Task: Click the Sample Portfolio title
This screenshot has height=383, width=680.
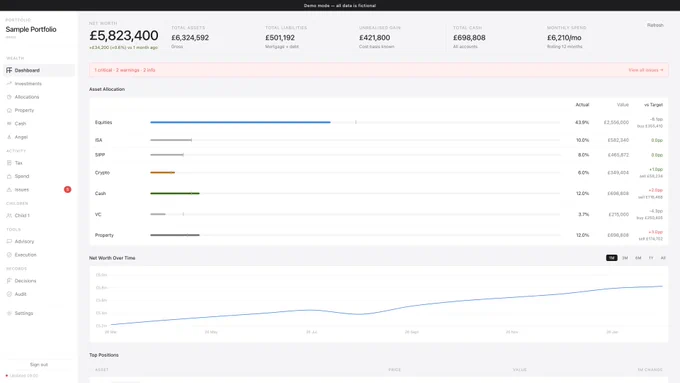Action: pyautogui.click(x=31, y=29)
